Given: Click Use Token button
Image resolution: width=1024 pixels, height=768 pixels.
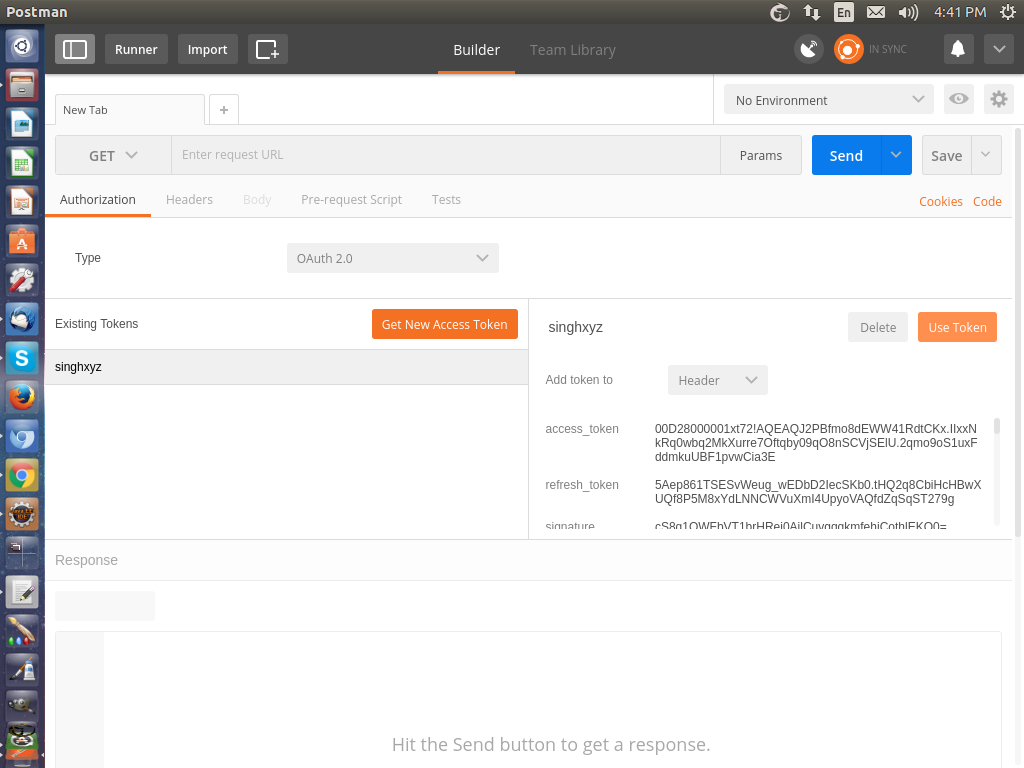Looking at the screenshot, I should pos(957,327).
